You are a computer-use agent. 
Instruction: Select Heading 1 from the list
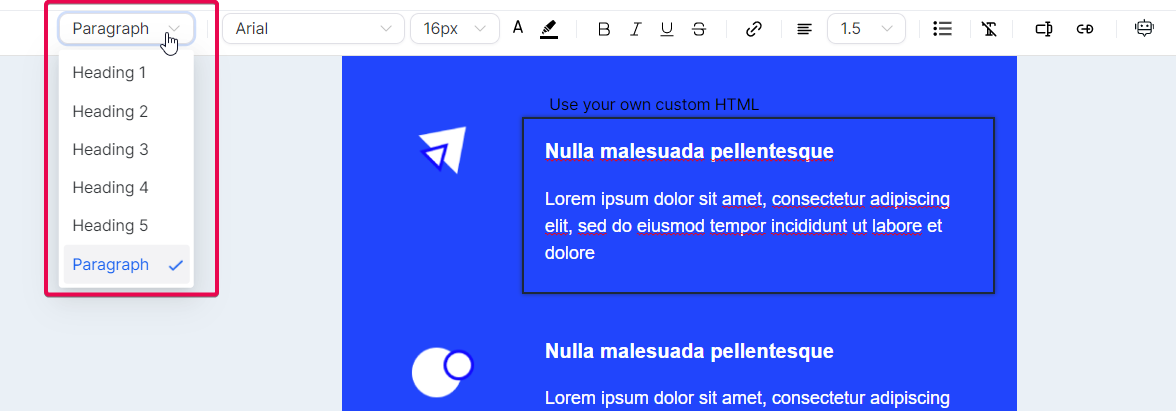pyautogui.click(x=110, y=73)
